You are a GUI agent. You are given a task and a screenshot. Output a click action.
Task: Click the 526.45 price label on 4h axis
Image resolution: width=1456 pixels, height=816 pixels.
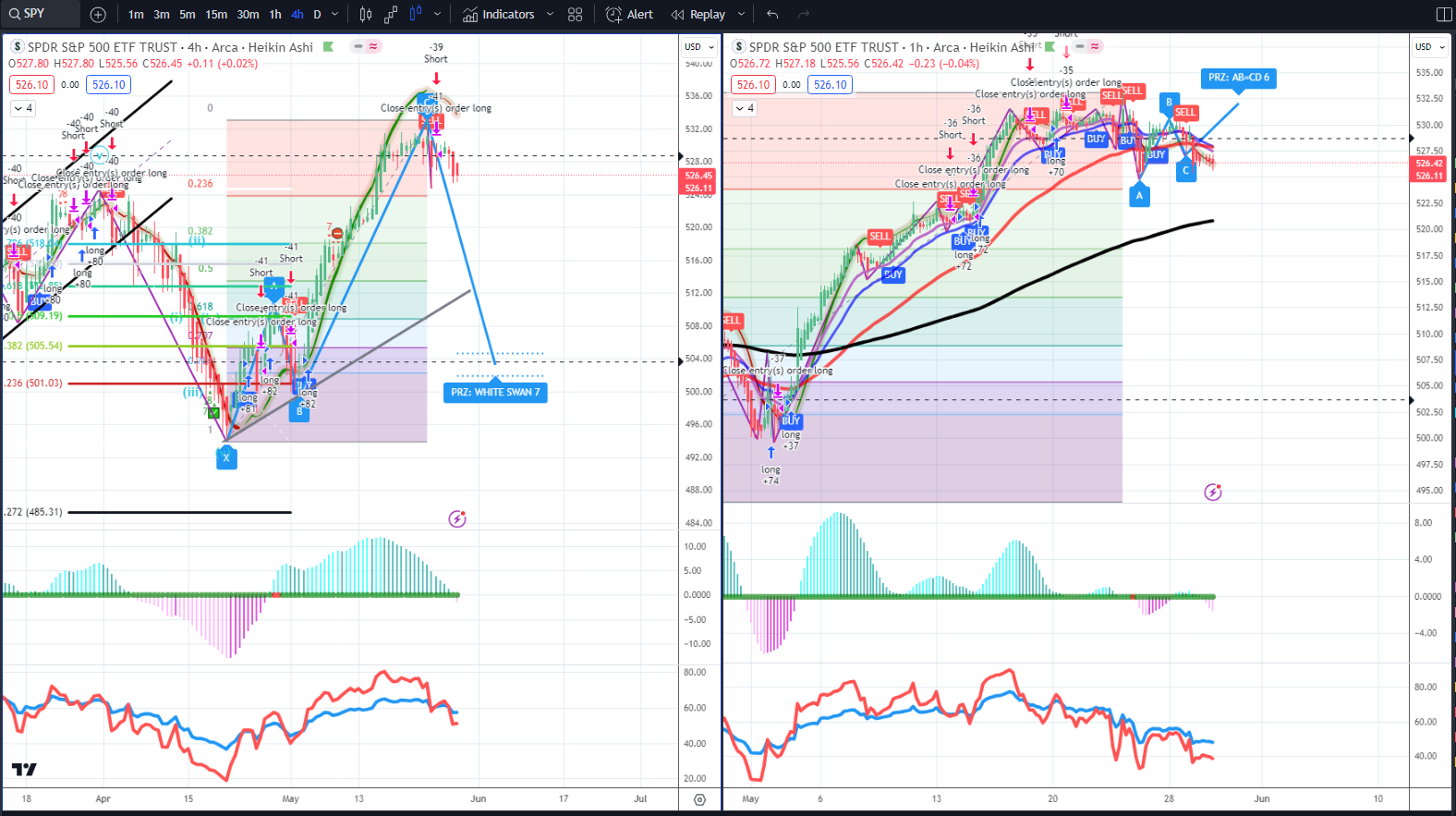698,176
